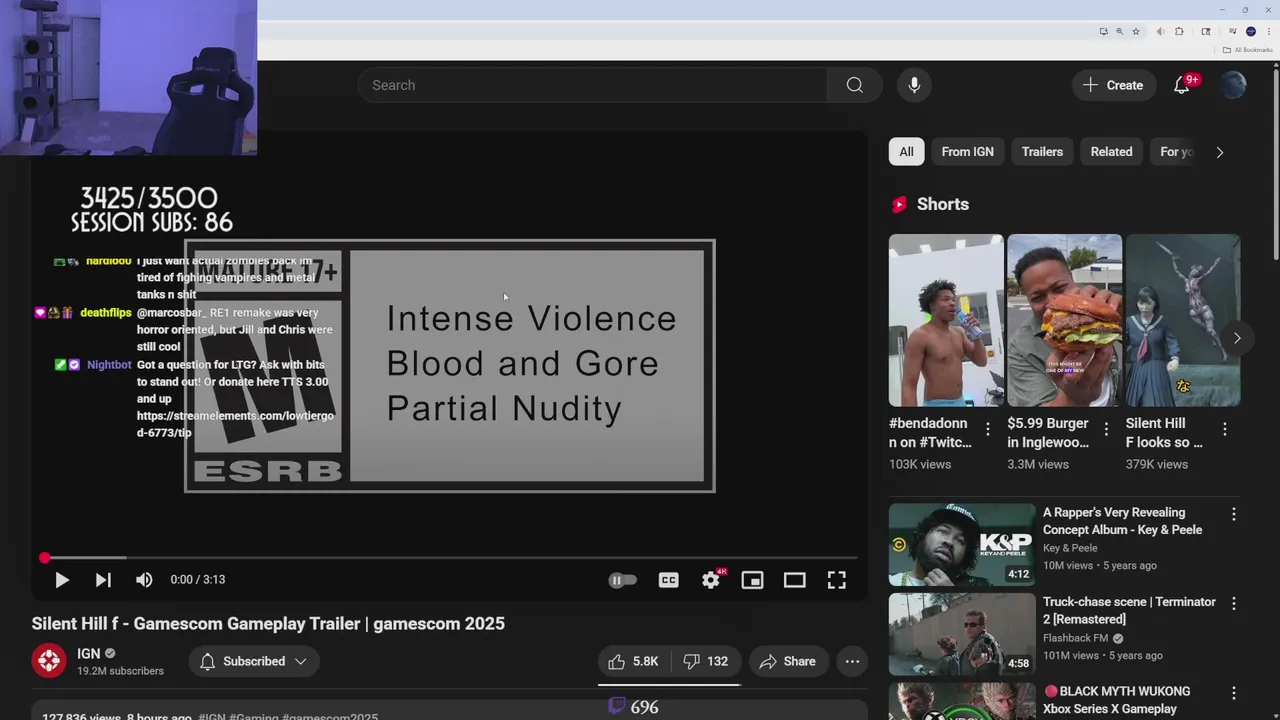Image resolution: width=1280 pixels, height=720 pixels.
Task: Open the Silent Hill F Shorts thumbnail
Action: 1183,320
